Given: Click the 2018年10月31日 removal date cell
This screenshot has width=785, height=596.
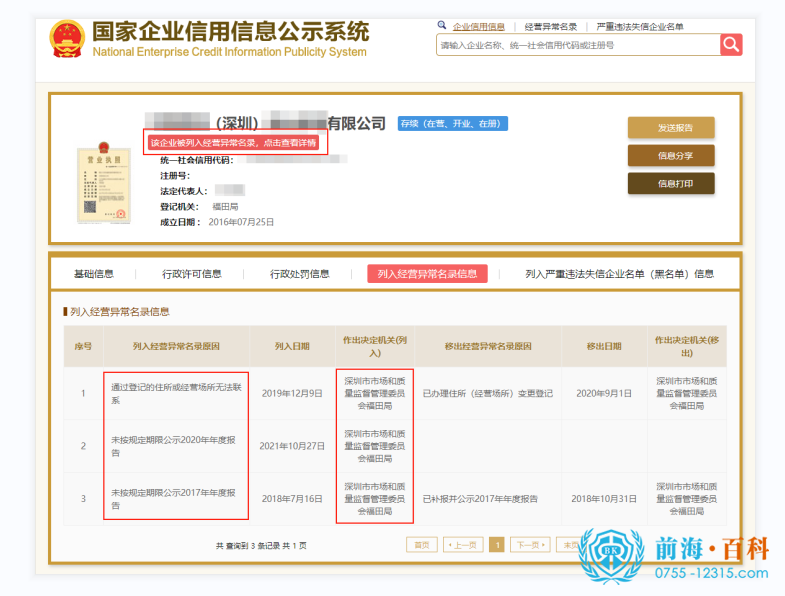Looking at the screenshot, I should pos(604,499).
